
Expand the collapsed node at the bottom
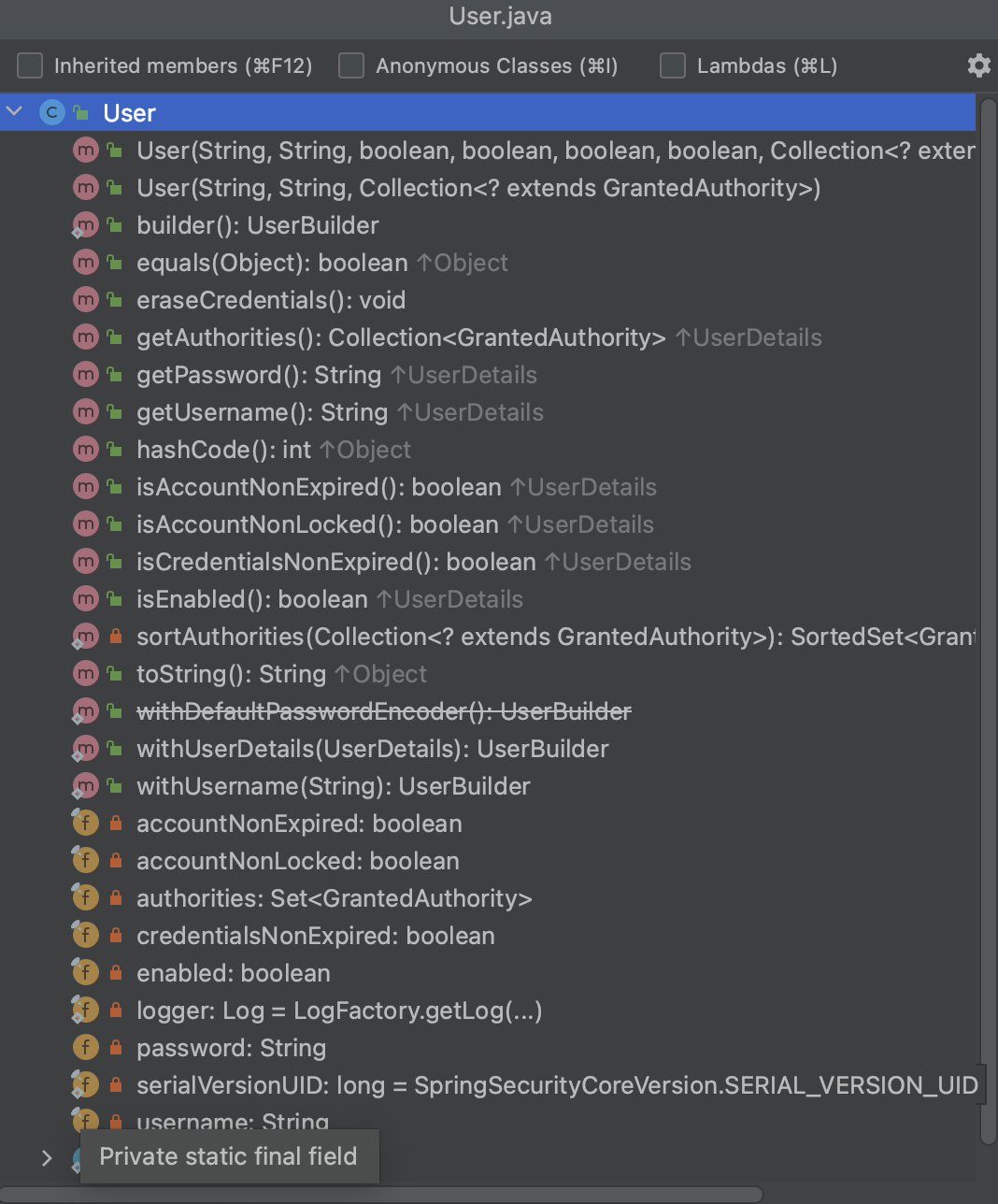point(47,1158)
